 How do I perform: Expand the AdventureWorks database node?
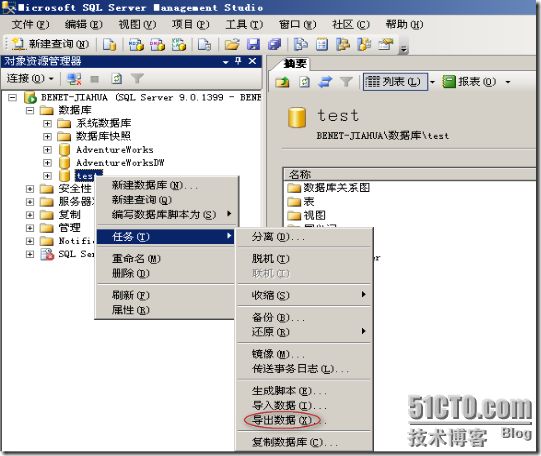[47, 150]
